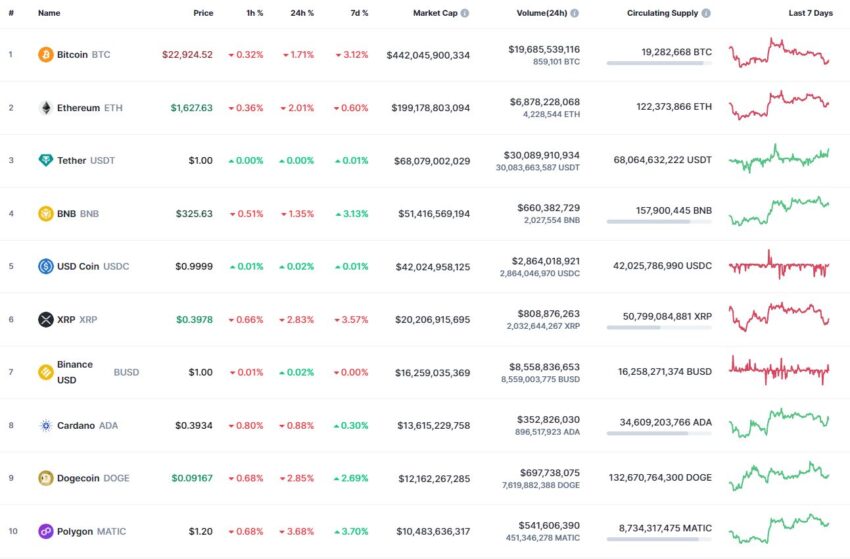Click the Bitcoin orange logo icon

point(46,55)
